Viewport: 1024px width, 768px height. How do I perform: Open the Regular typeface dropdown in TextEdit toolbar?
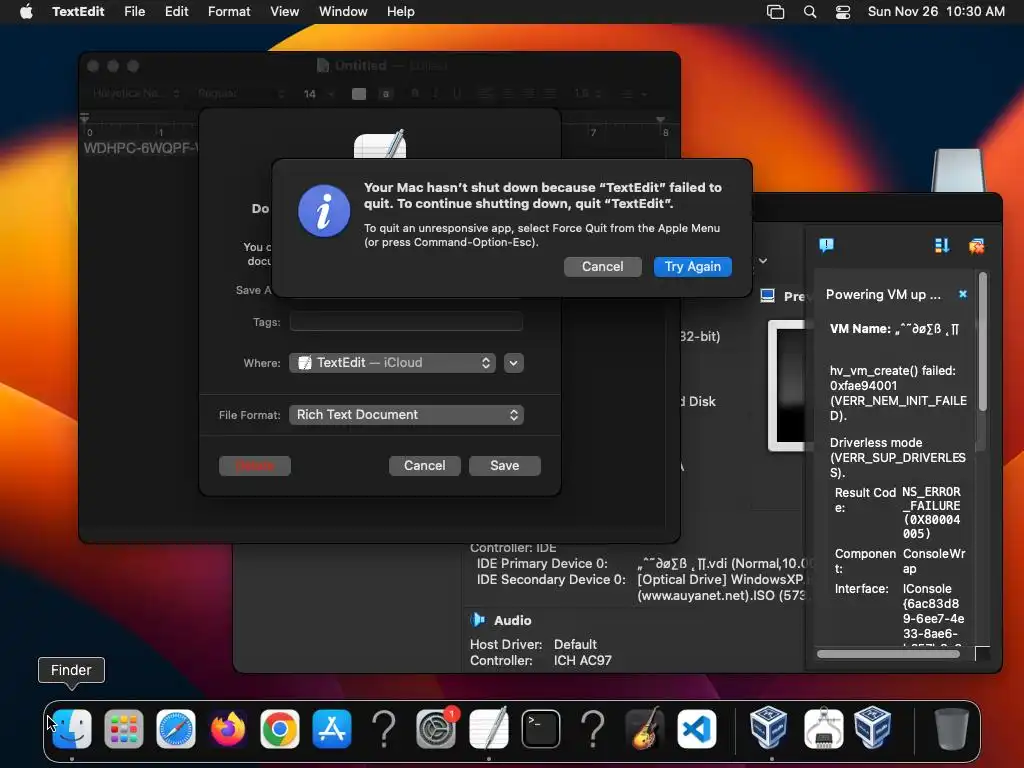(x=241, y=93)
